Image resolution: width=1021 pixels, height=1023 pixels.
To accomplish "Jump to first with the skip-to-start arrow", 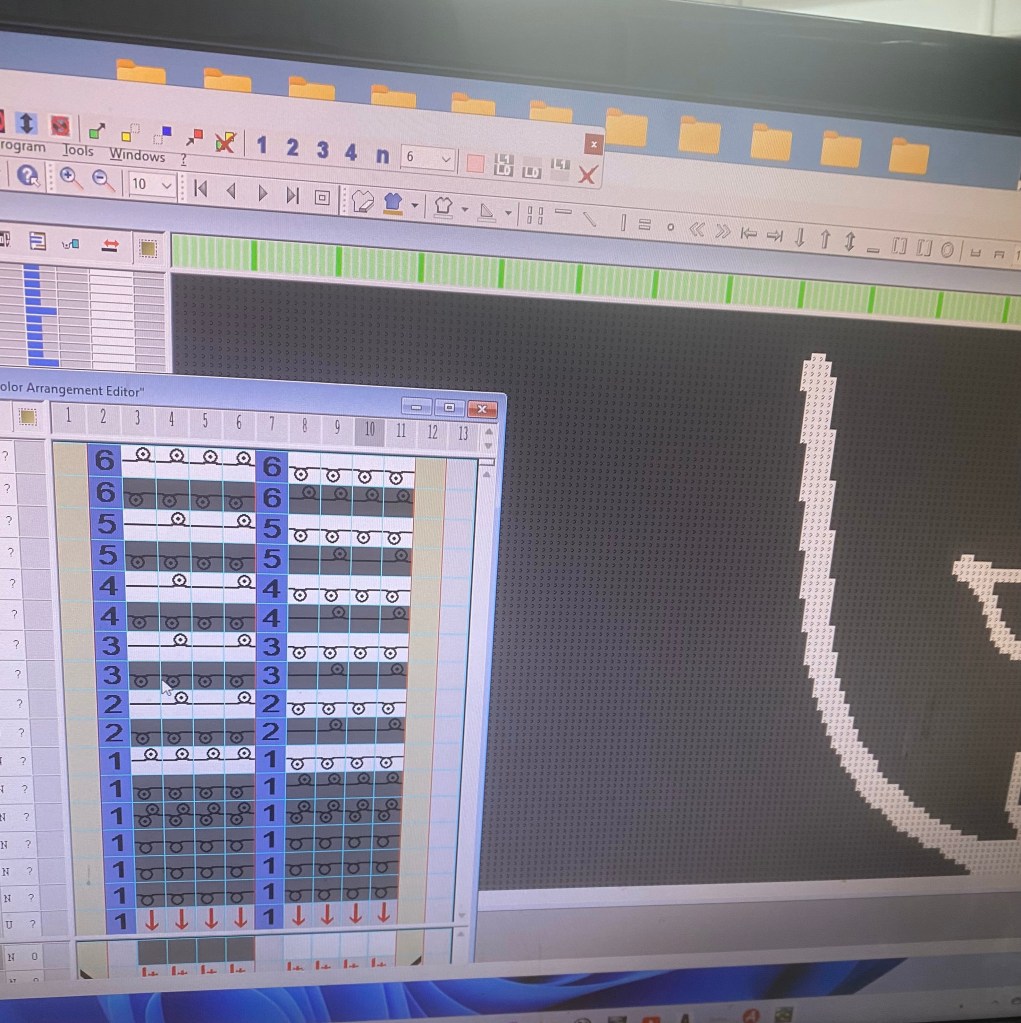I will pyautogui.click(x=200, y=188).
